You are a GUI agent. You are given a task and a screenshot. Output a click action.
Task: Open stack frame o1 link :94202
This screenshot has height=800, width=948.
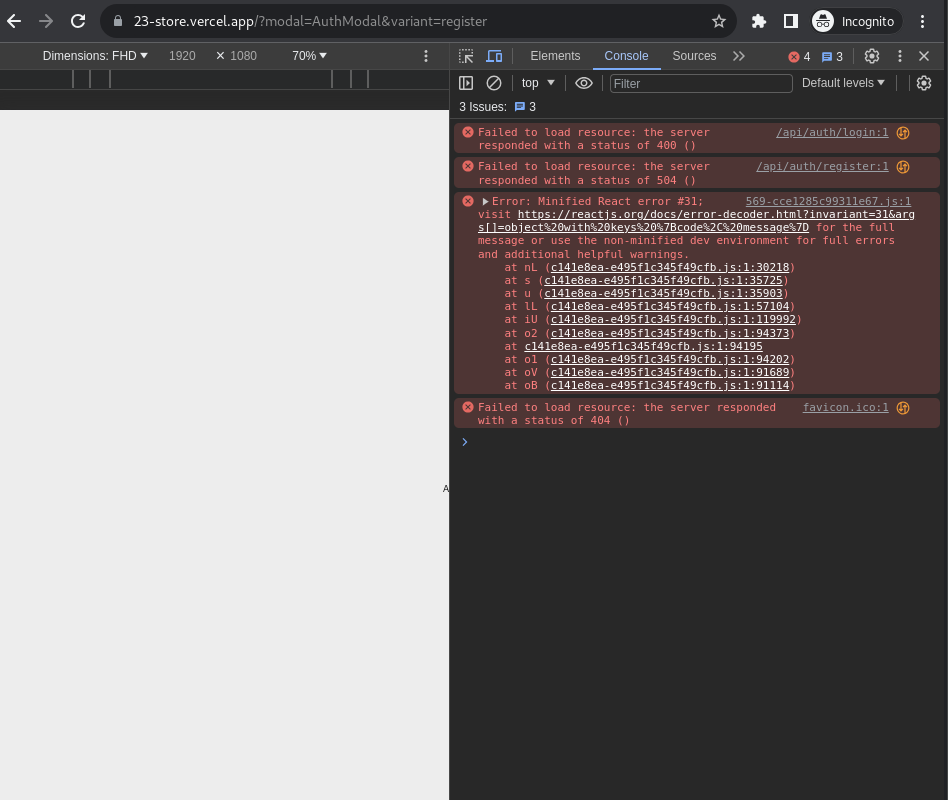point(670,359)
